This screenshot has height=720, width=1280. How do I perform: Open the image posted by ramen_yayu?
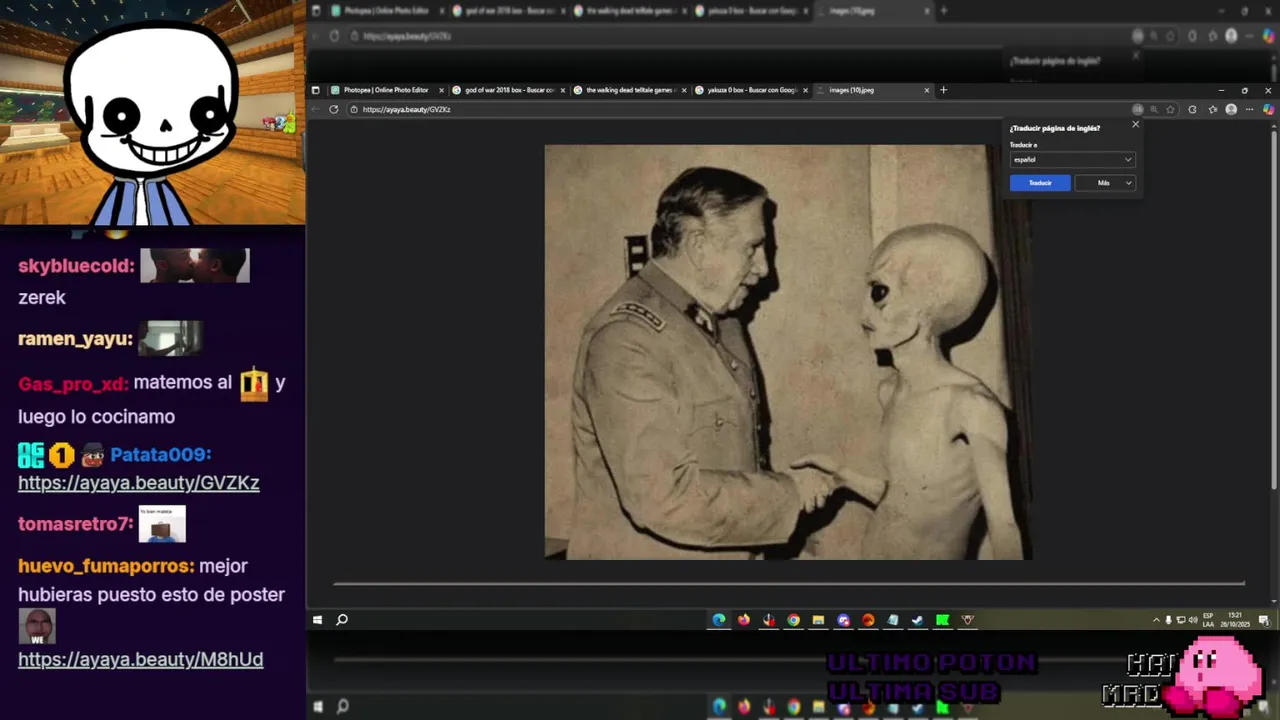coord(171,338)
